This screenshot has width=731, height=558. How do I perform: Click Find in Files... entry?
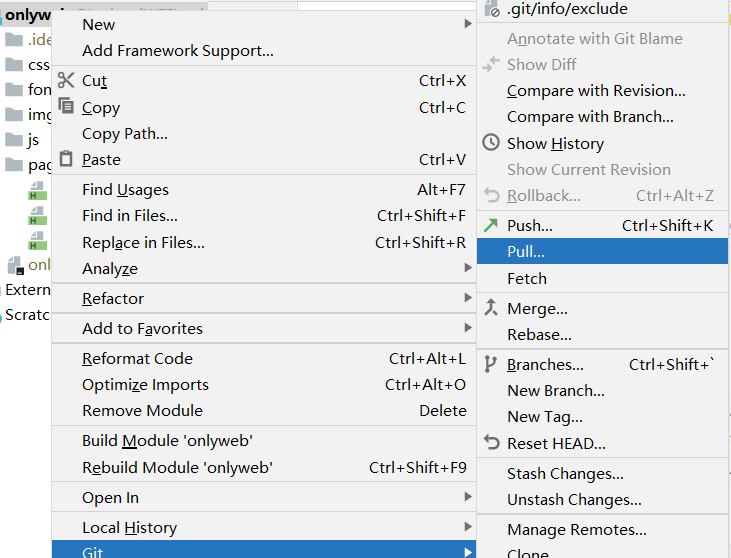point(130,215)
